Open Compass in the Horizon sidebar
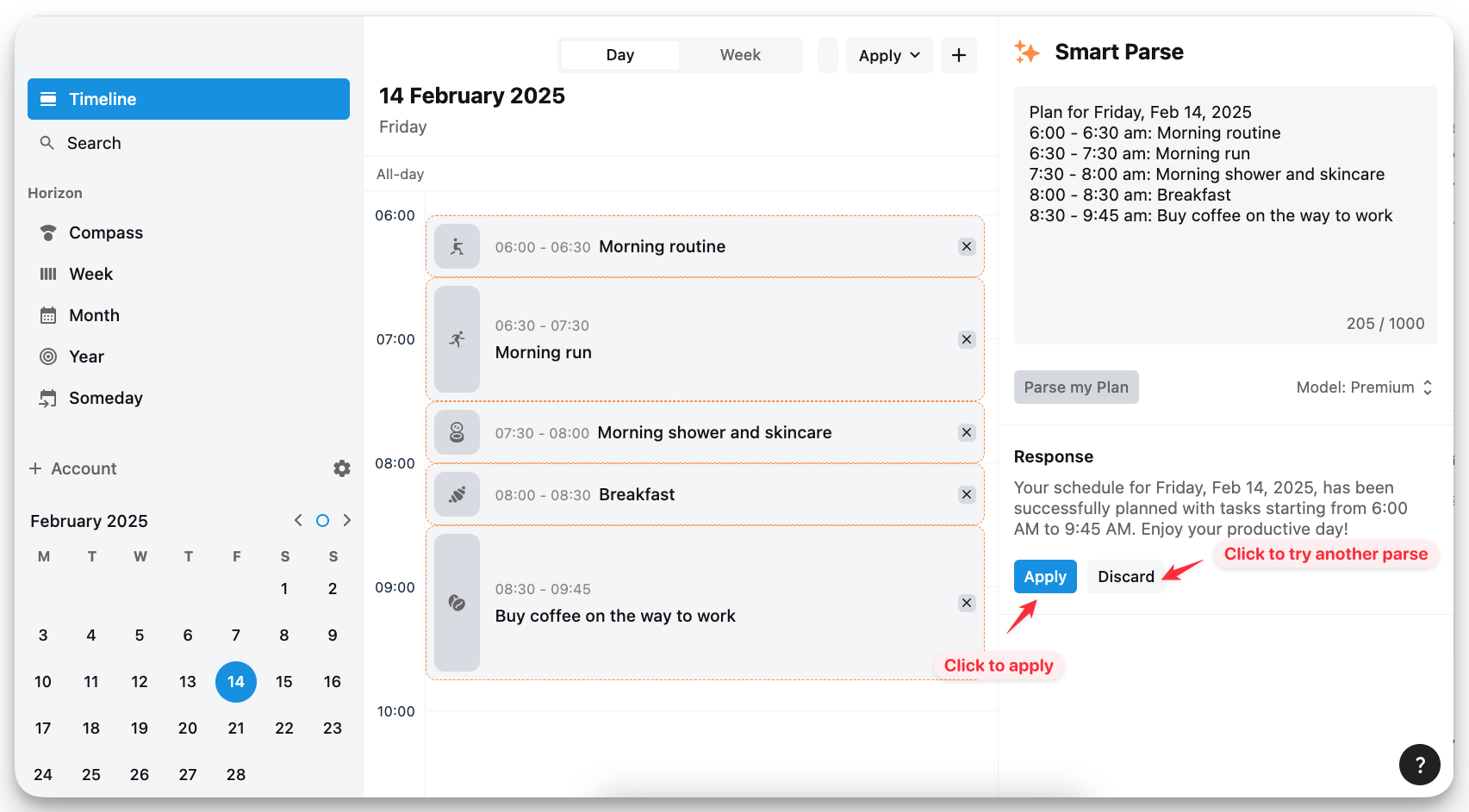Screen dimensions: 1469x812 pos(105,232)
